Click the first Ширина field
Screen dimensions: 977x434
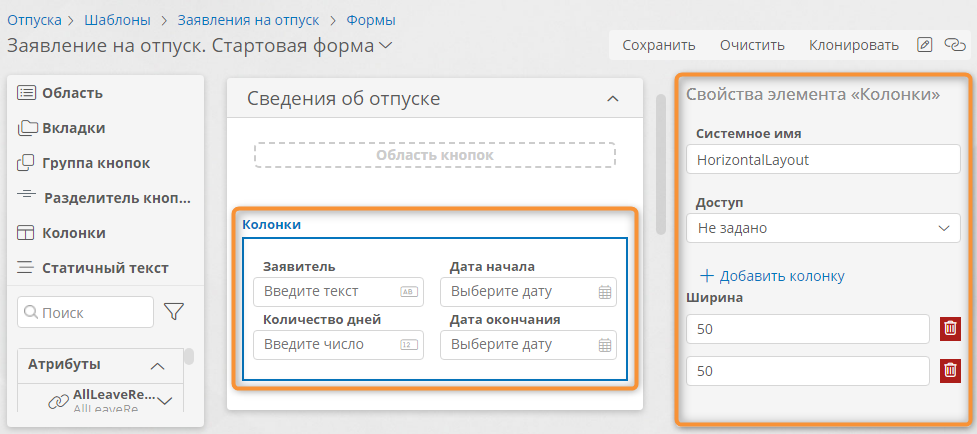[808, 329]
